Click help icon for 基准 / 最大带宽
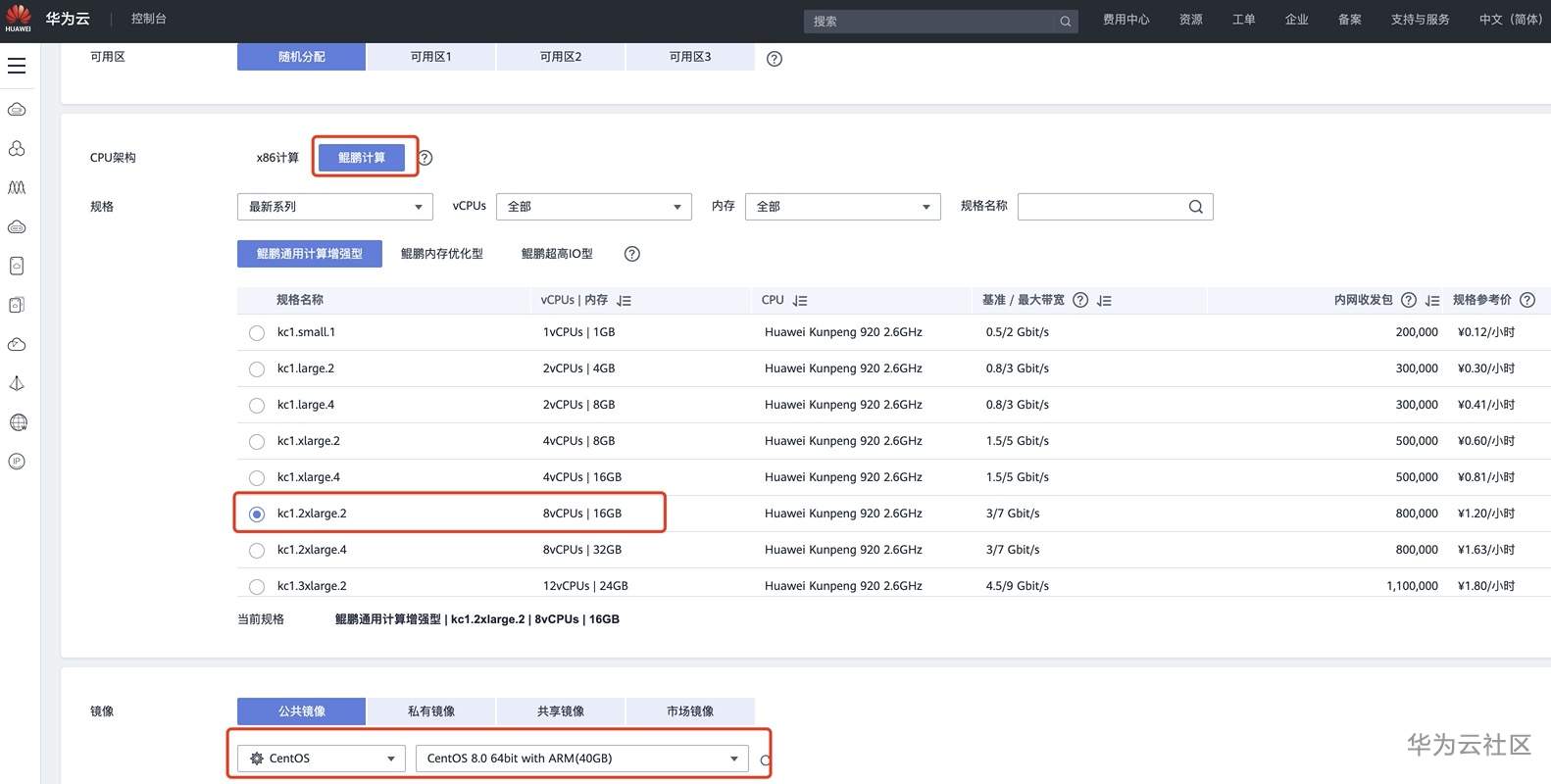1551x784 pixels. click(x=1080, y=300)
